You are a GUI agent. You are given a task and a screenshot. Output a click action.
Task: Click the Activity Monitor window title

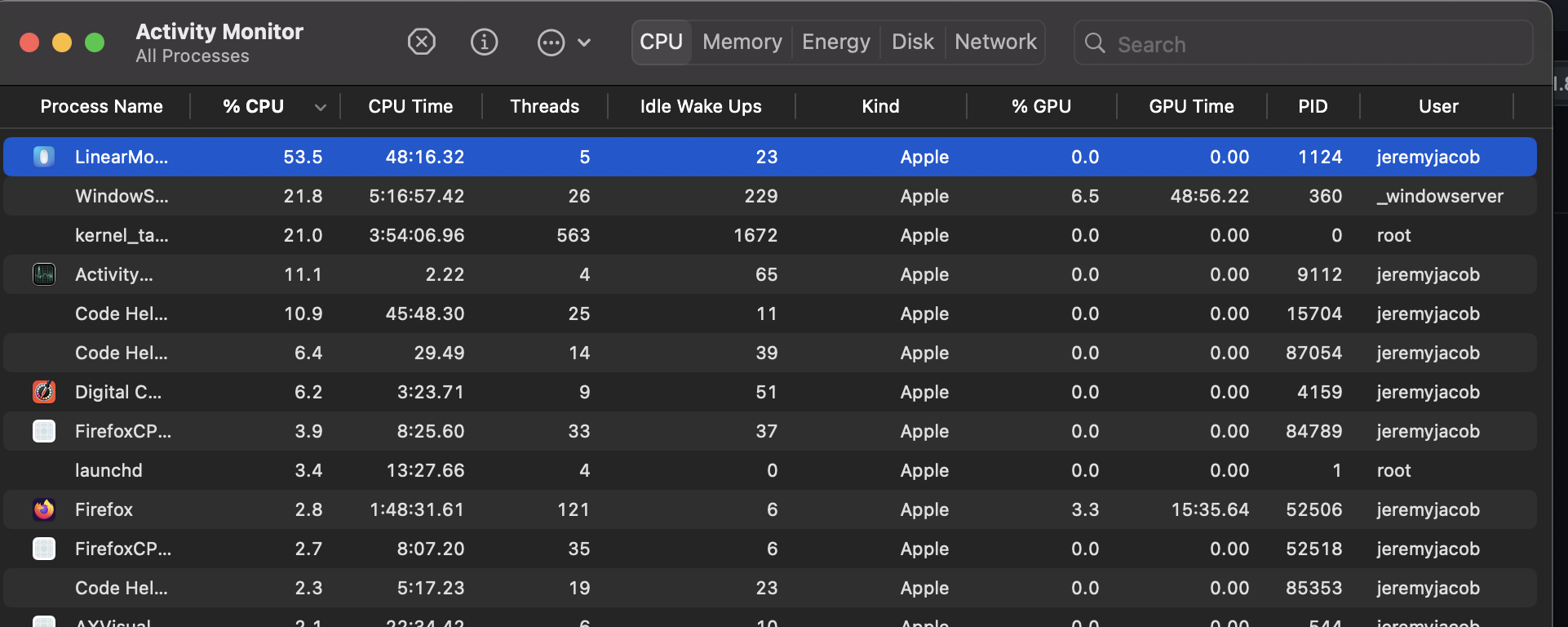click(x=219, y=31)
